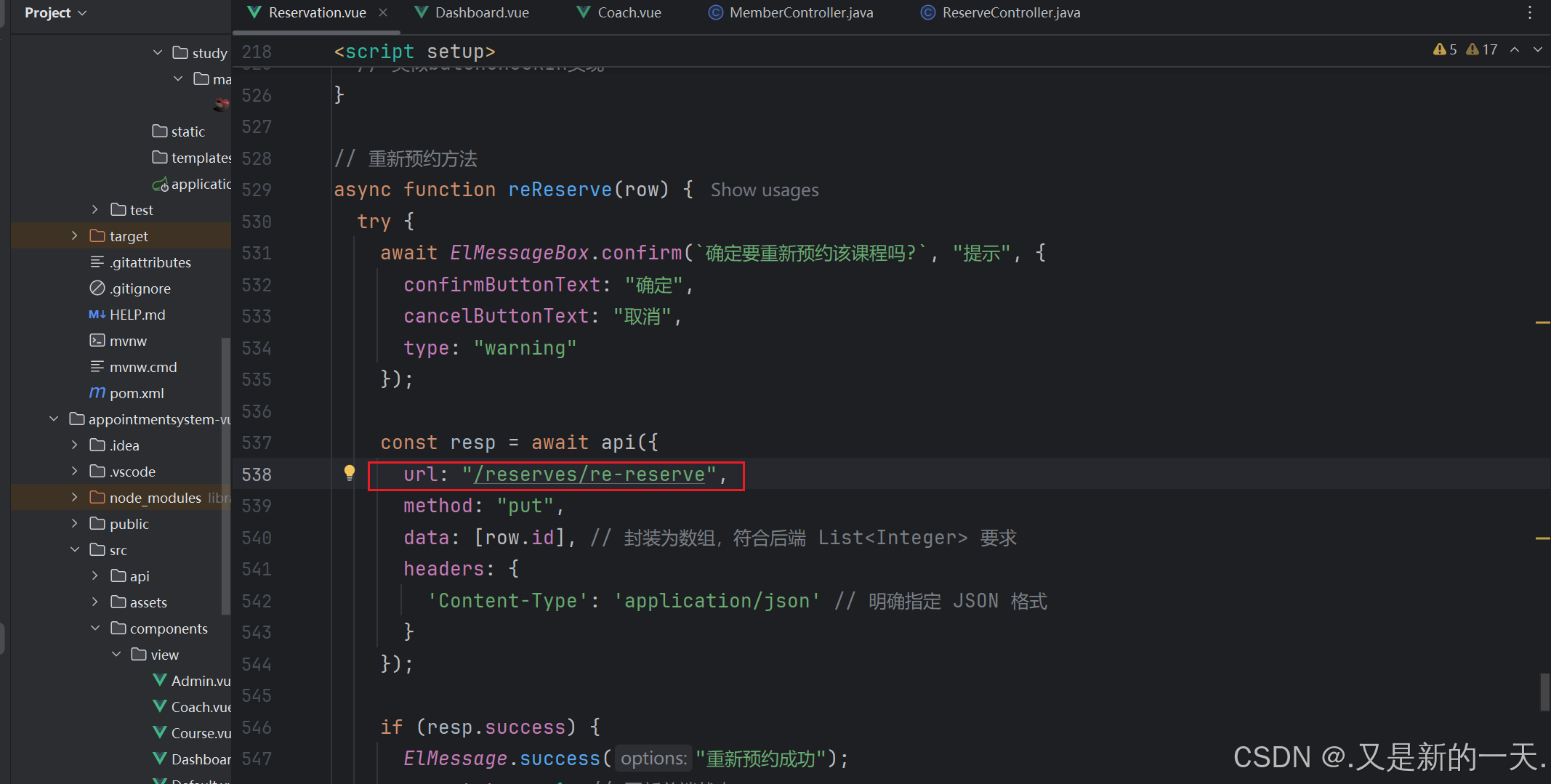Click the sticky <script setup> line

point(414,52)
